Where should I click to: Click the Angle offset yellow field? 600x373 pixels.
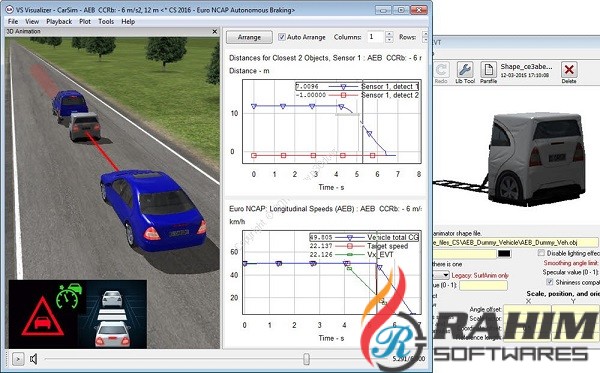[x=526, y=310]
